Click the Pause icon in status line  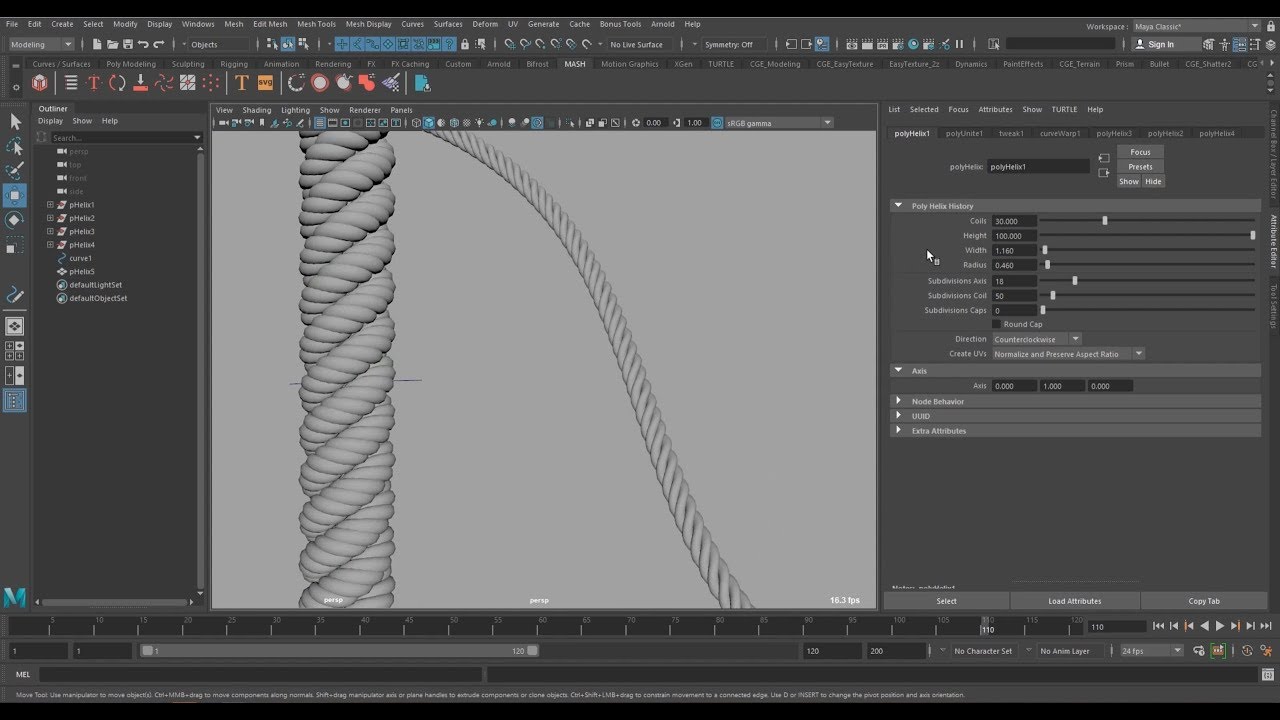[960, 44]
